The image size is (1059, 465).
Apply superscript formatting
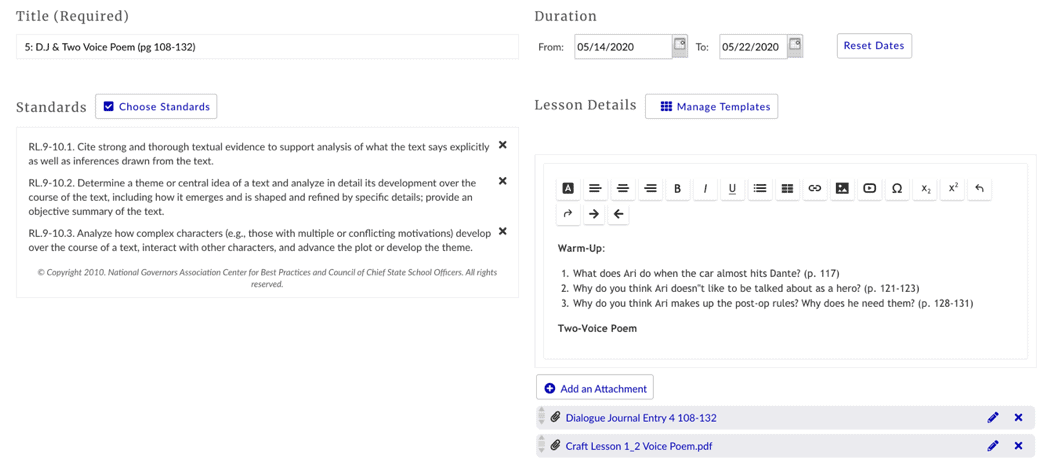pos(952,188)
